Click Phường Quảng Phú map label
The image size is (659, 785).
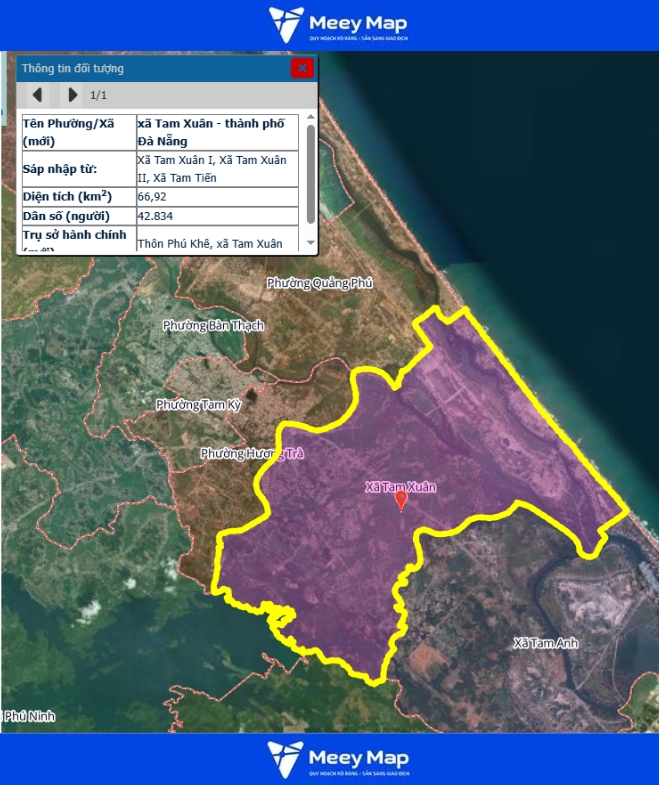pyautogui.click(x=319, y=284)
